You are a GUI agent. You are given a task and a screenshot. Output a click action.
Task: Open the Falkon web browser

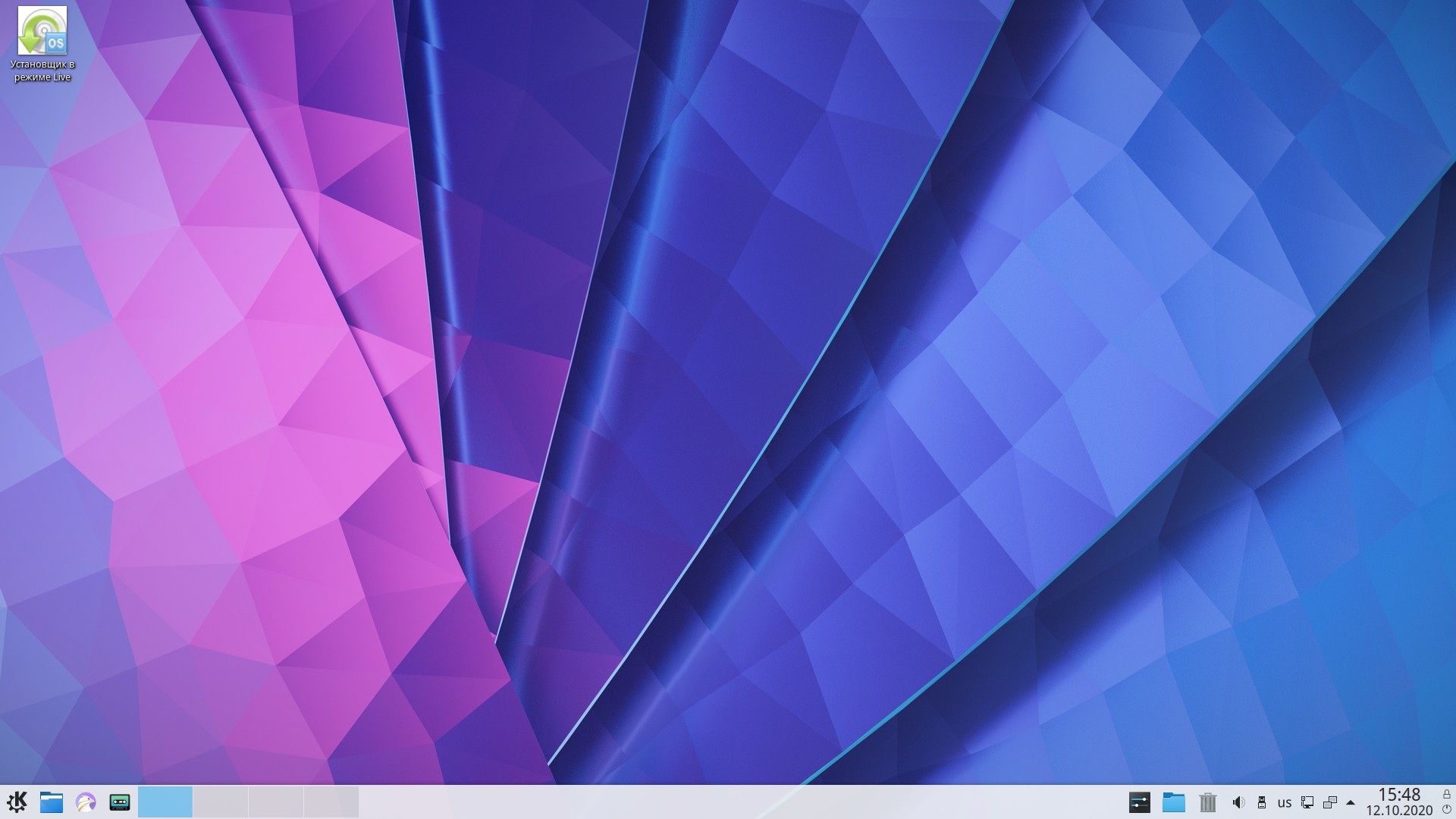[86, 802]
